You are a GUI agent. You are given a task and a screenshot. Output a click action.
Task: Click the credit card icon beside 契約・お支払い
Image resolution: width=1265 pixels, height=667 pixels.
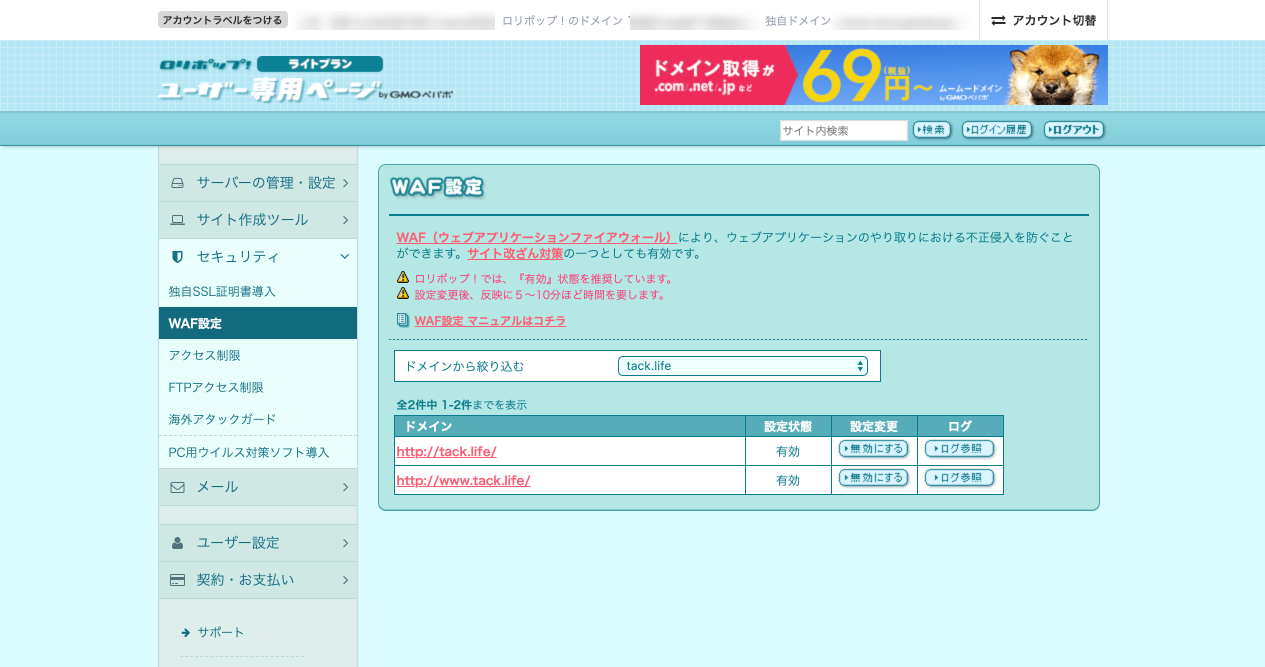tap(178, 580)
